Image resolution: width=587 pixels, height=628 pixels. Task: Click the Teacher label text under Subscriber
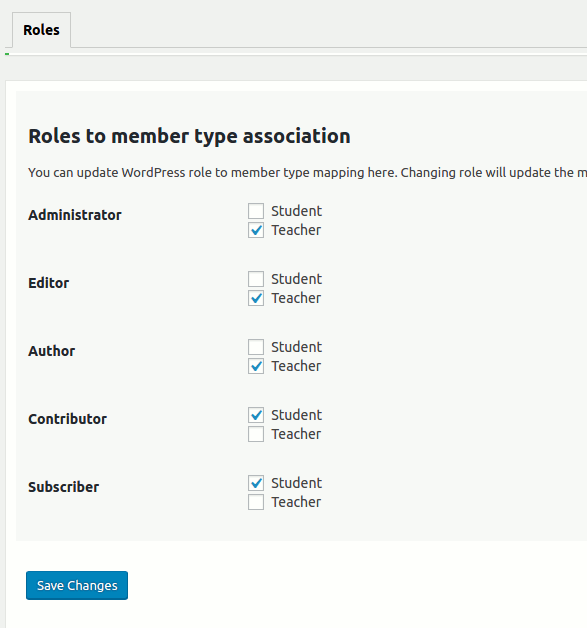tap(296, 502)
